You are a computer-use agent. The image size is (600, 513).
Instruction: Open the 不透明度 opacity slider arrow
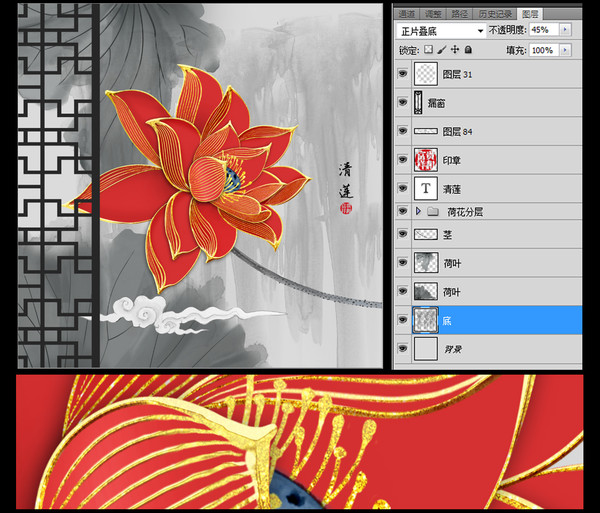pyautogui.click(x=565, y=29)
